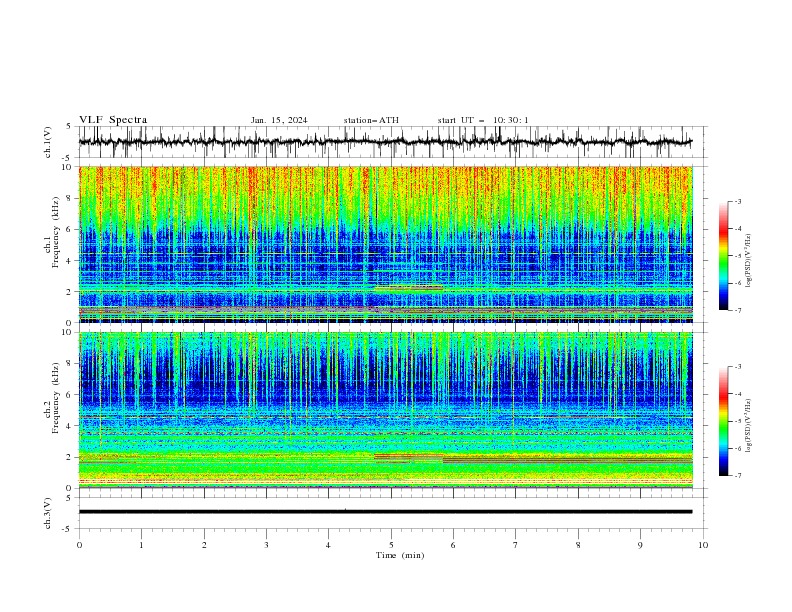Click time axis tick label "2"

(204, 545)
